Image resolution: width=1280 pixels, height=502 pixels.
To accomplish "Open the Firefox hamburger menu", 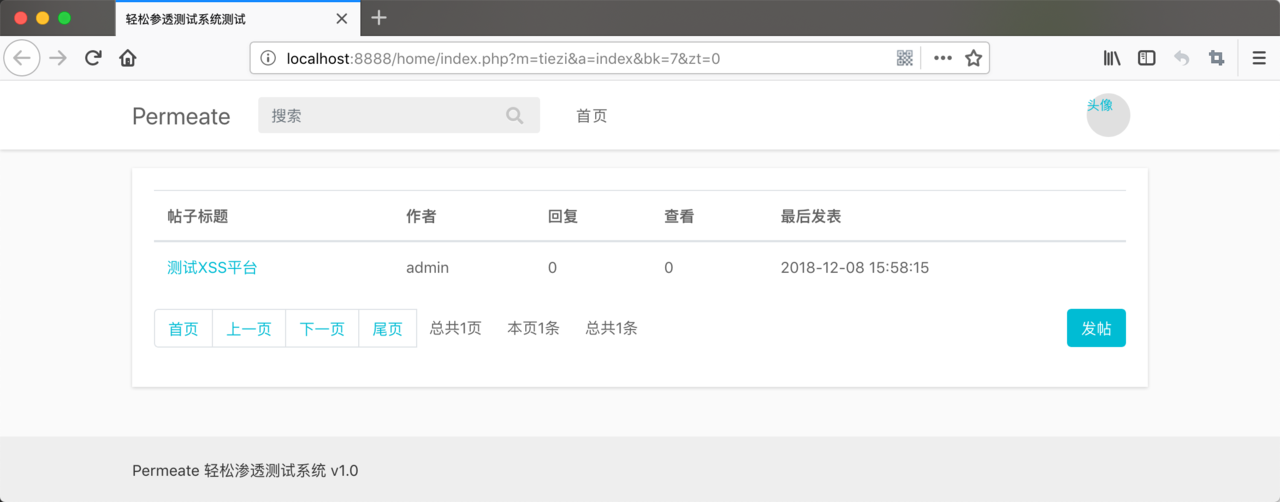I will click(1259, 58).
